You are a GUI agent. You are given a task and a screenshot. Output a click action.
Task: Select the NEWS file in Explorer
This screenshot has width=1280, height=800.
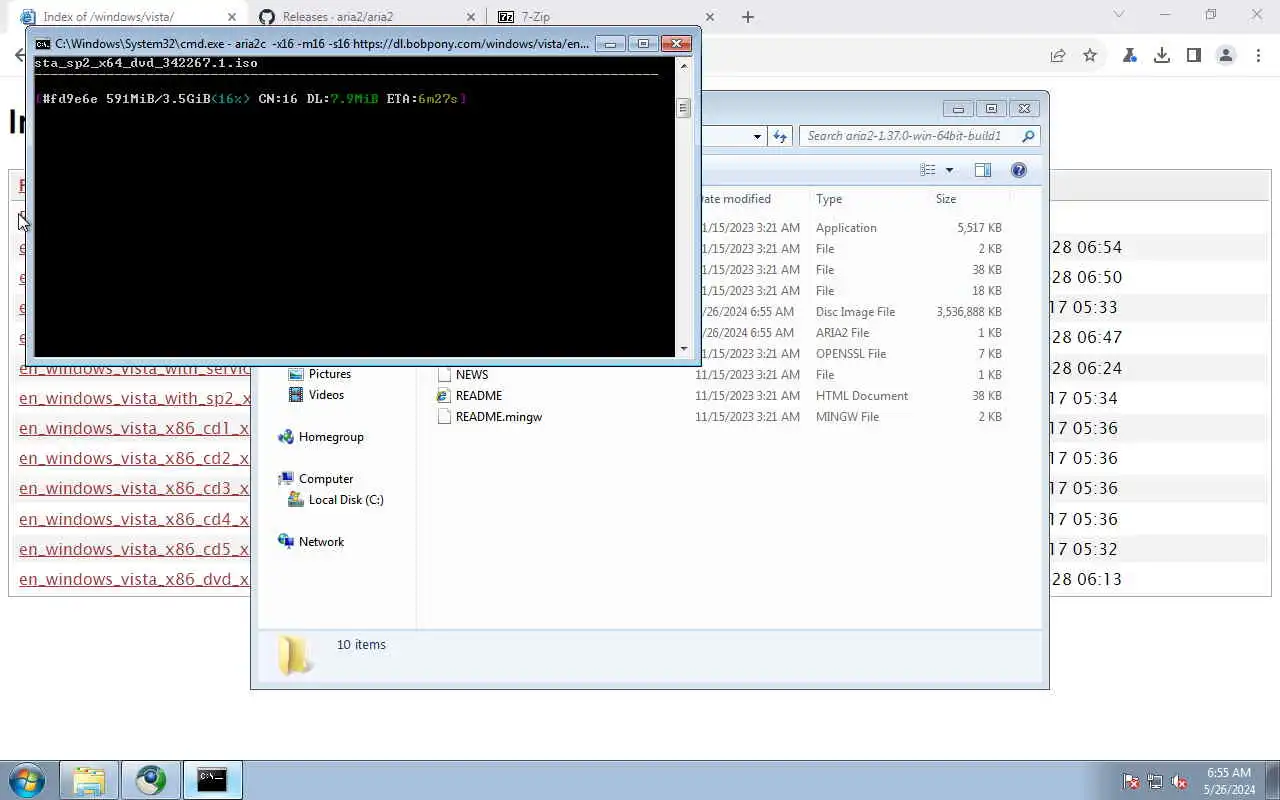click(x=472, y=375)
